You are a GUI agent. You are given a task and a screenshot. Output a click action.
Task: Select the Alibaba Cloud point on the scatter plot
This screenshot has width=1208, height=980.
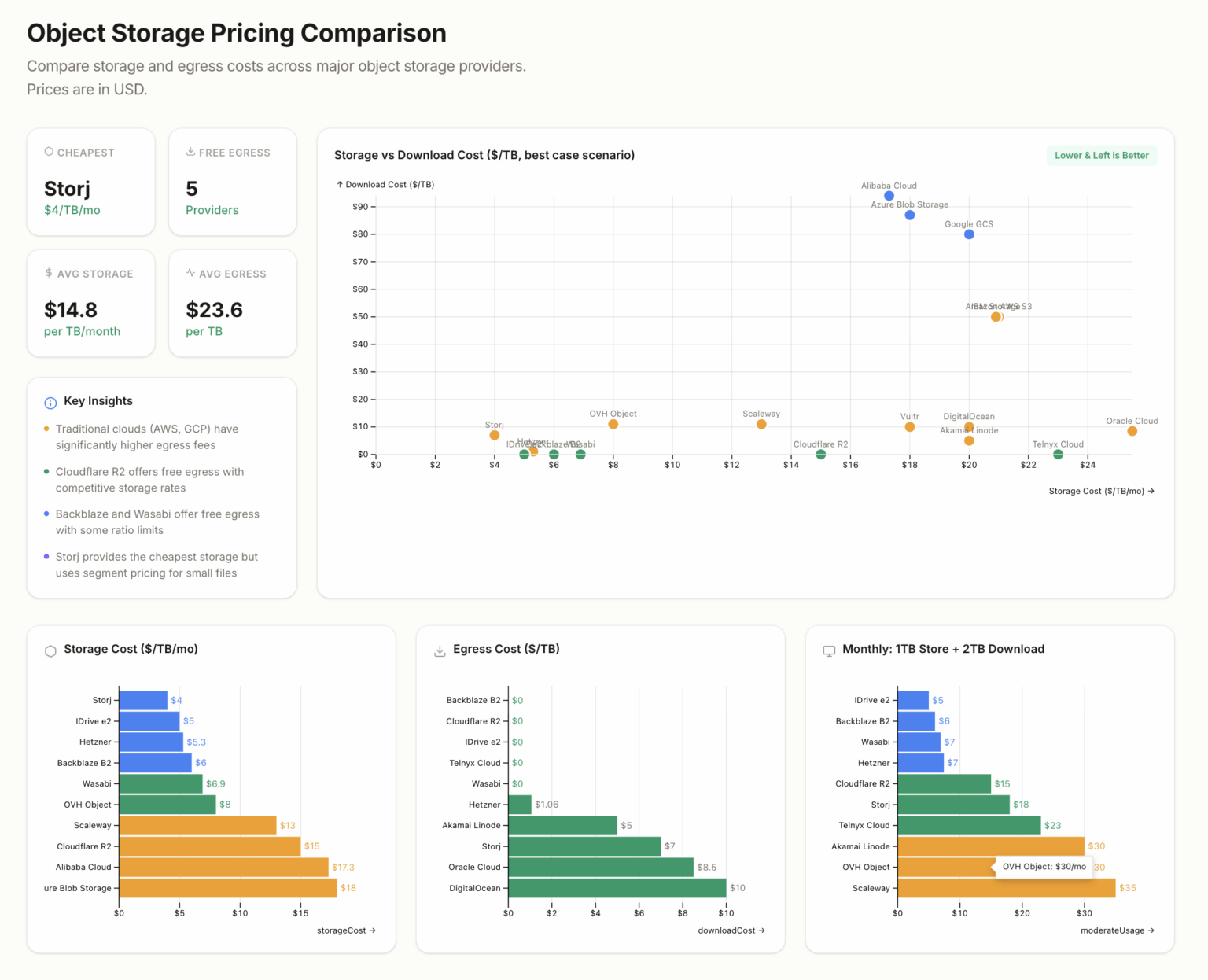pos(889,196)
